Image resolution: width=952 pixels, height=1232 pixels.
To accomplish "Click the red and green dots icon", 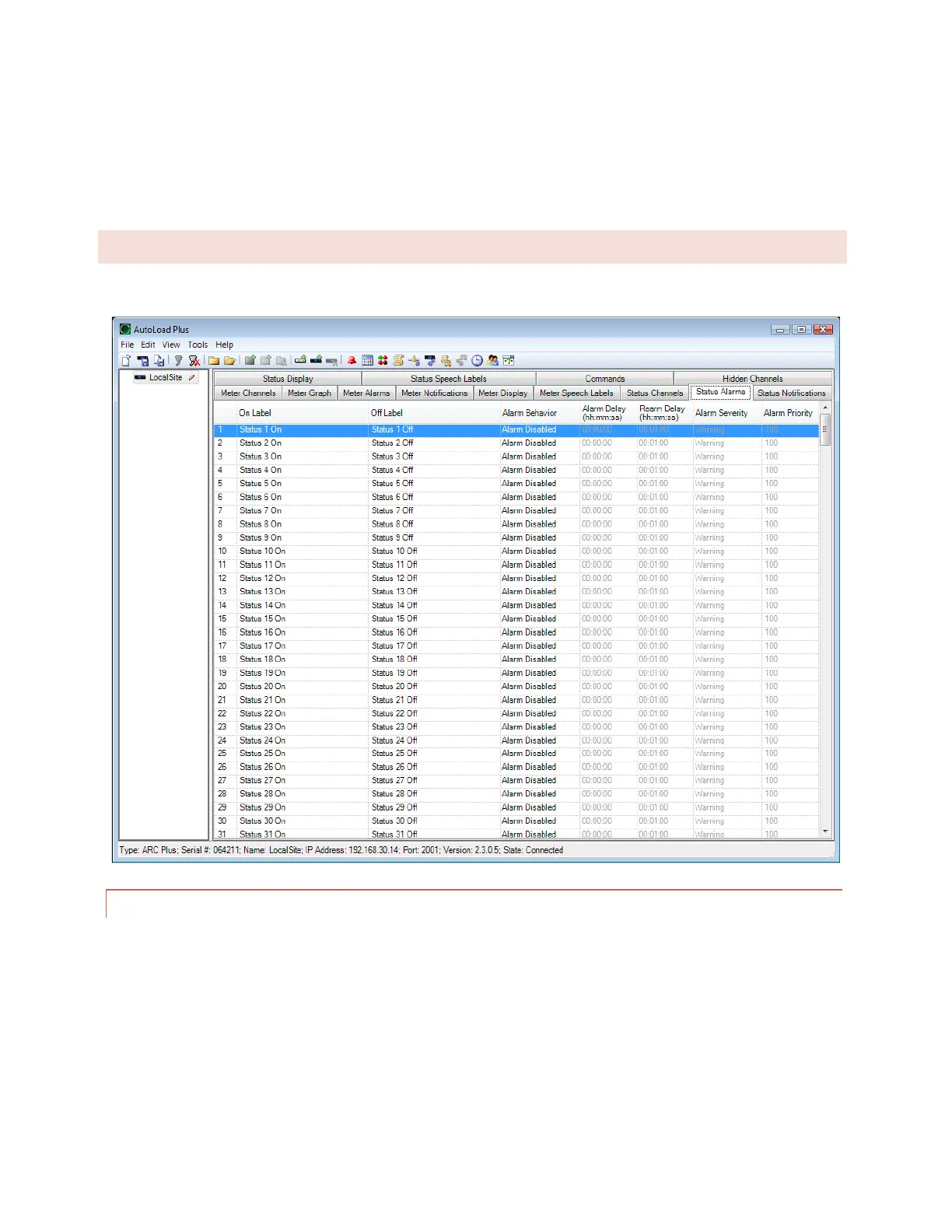I will (383, 361).
